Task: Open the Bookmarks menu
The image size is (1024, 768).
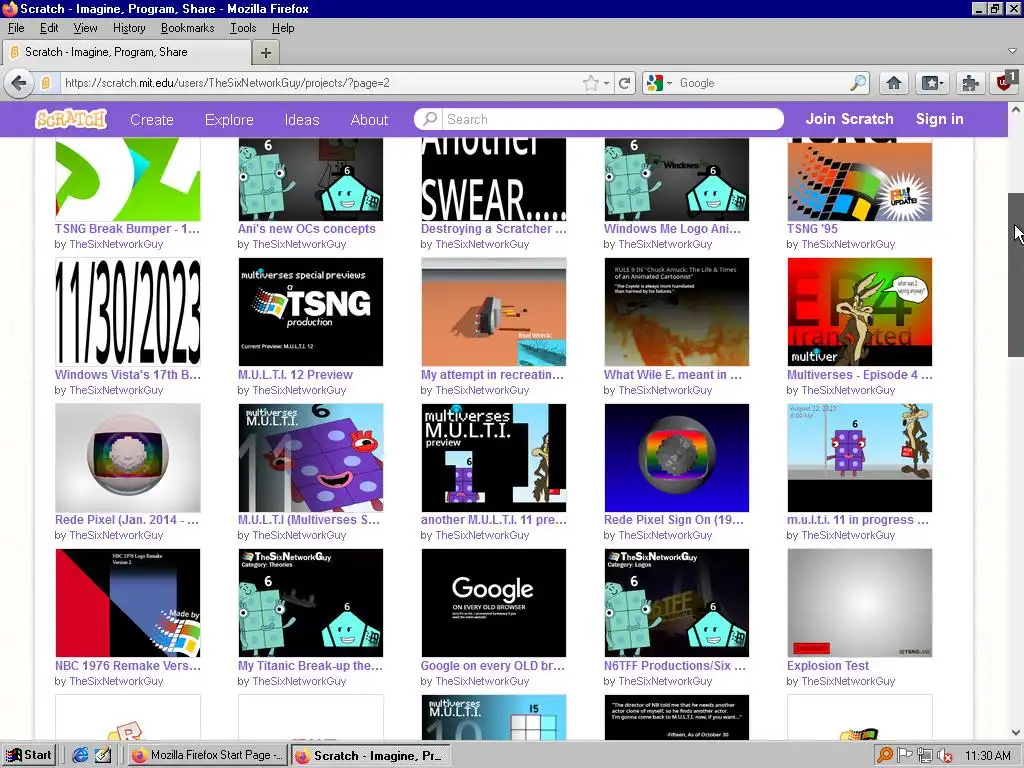Action: point(187,28)
